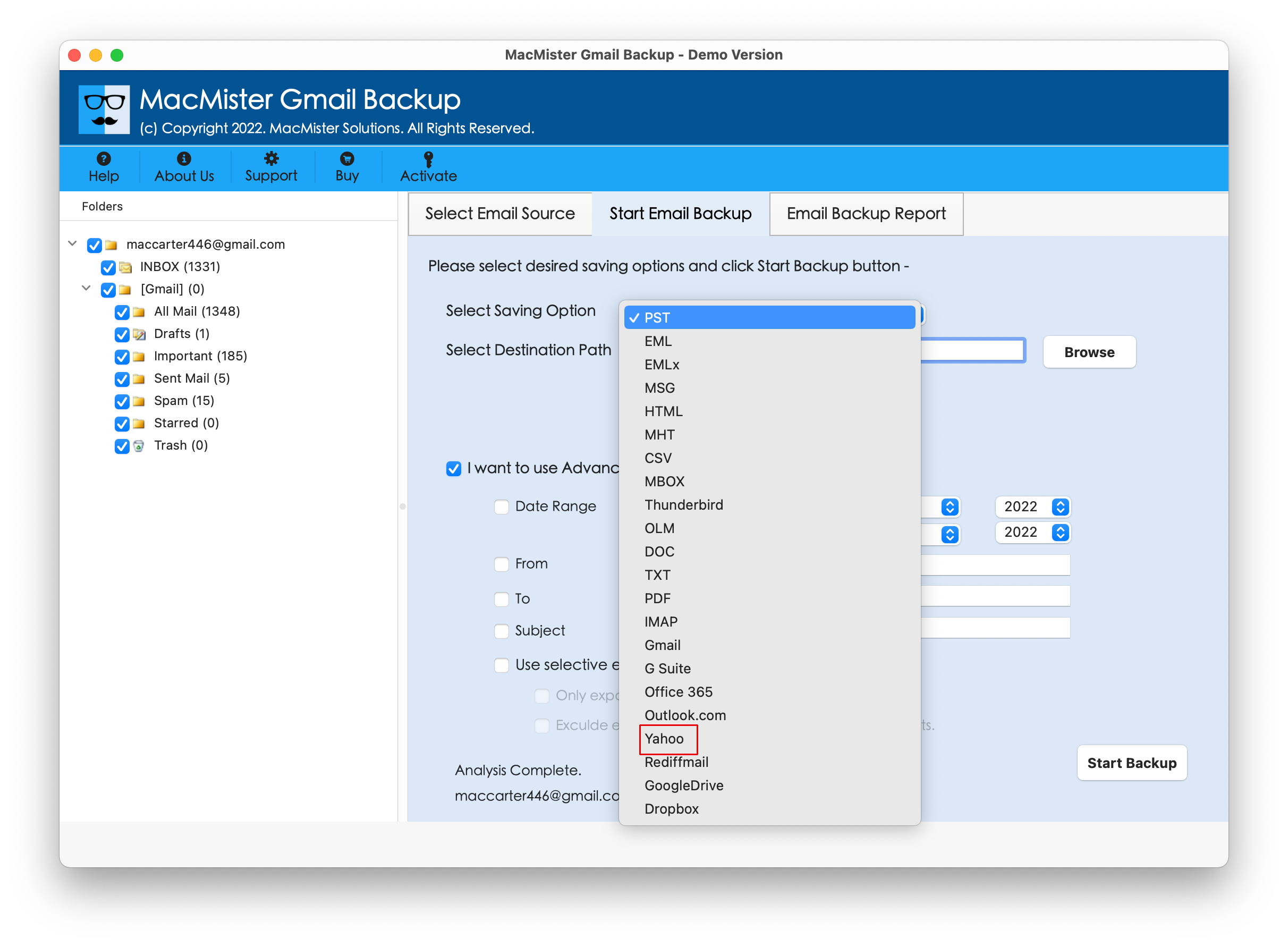Image resolution: width=1288 pixels, height=946 pixels.
Task: Enable the From filter checkbox
Action: tap(501, 563)
